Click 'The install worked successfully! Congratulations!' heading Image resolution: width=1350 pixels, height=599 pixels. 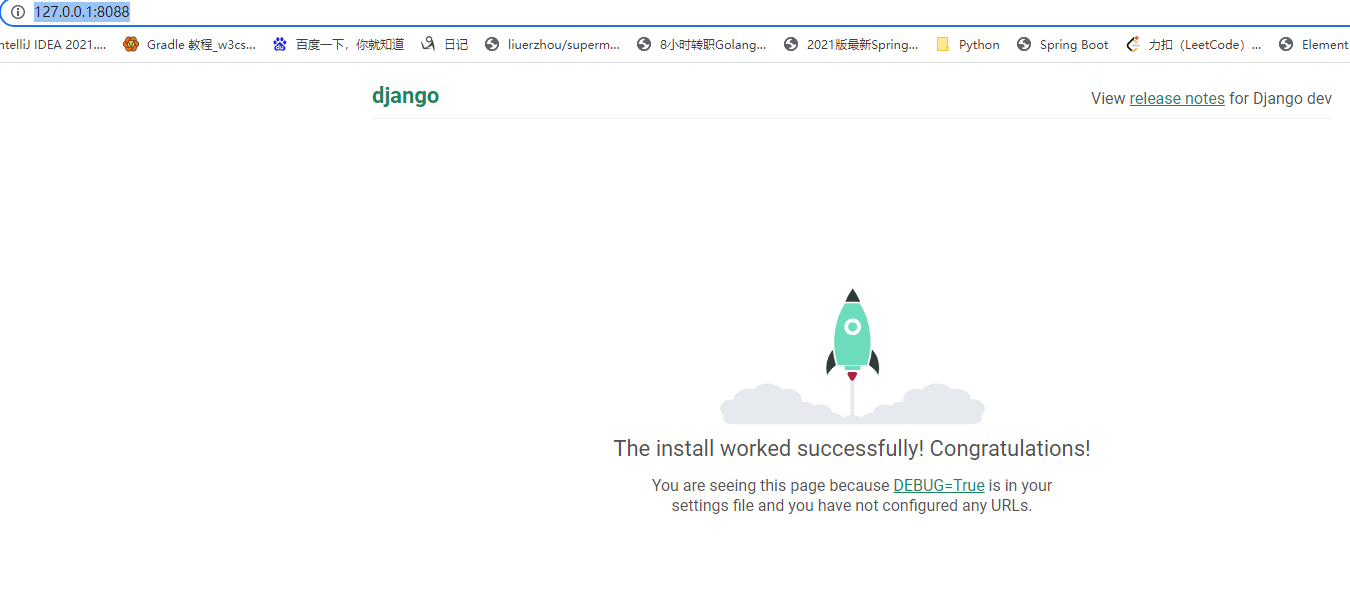(x=852, y=448)
